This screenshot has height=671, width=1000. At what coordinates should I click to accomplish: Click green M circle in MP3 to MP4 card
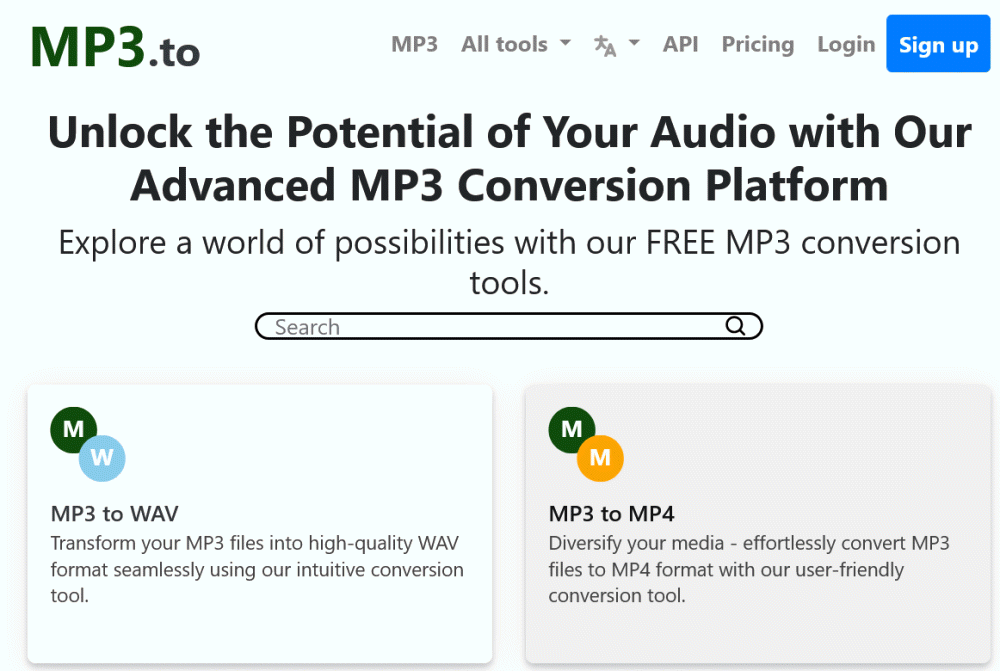572,430
